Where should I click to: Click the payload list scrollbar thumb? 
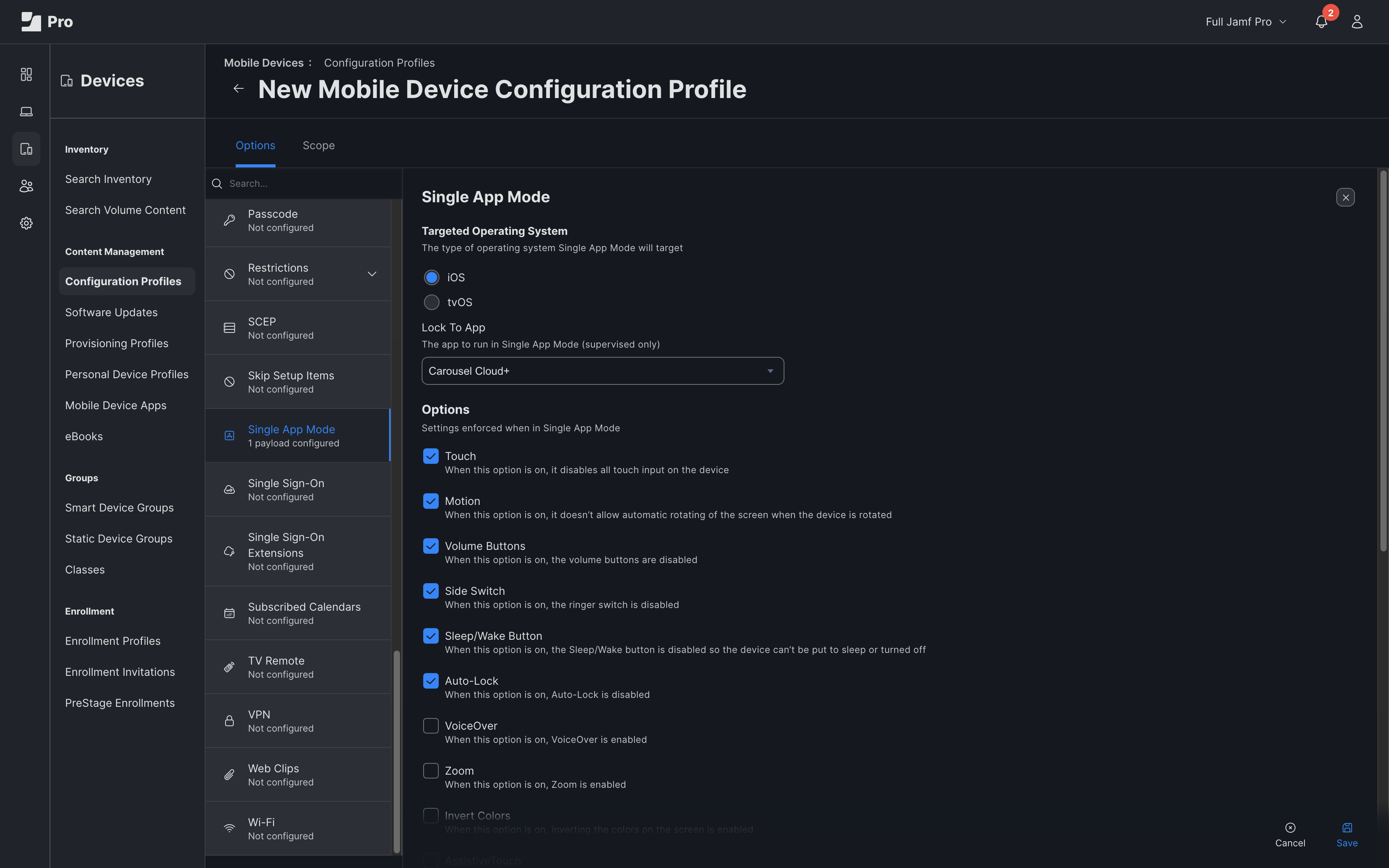(x=396, y=752)
